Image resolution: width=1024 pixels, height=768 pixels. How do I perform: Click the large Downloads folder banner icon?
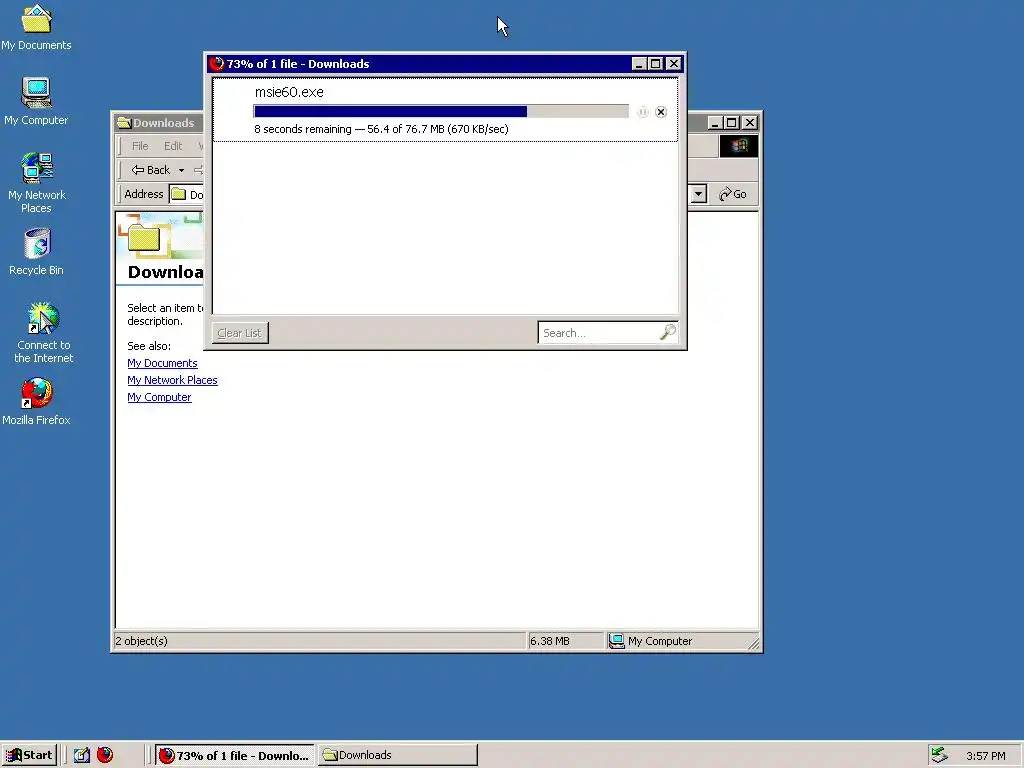tap(144, 238)
